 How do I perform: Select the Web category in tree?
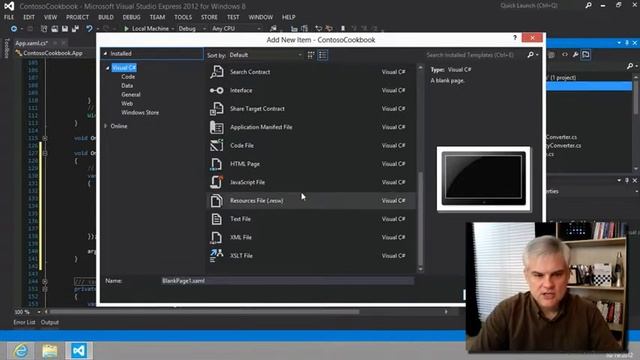pyautogui.click(x=127, y=104)
